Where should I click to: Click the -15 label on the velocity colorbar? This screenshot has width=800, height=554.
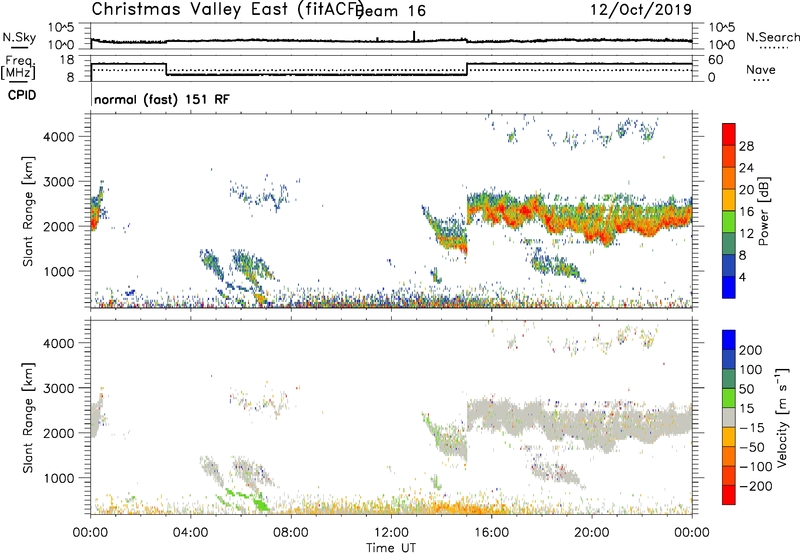[x=752, y=428]
